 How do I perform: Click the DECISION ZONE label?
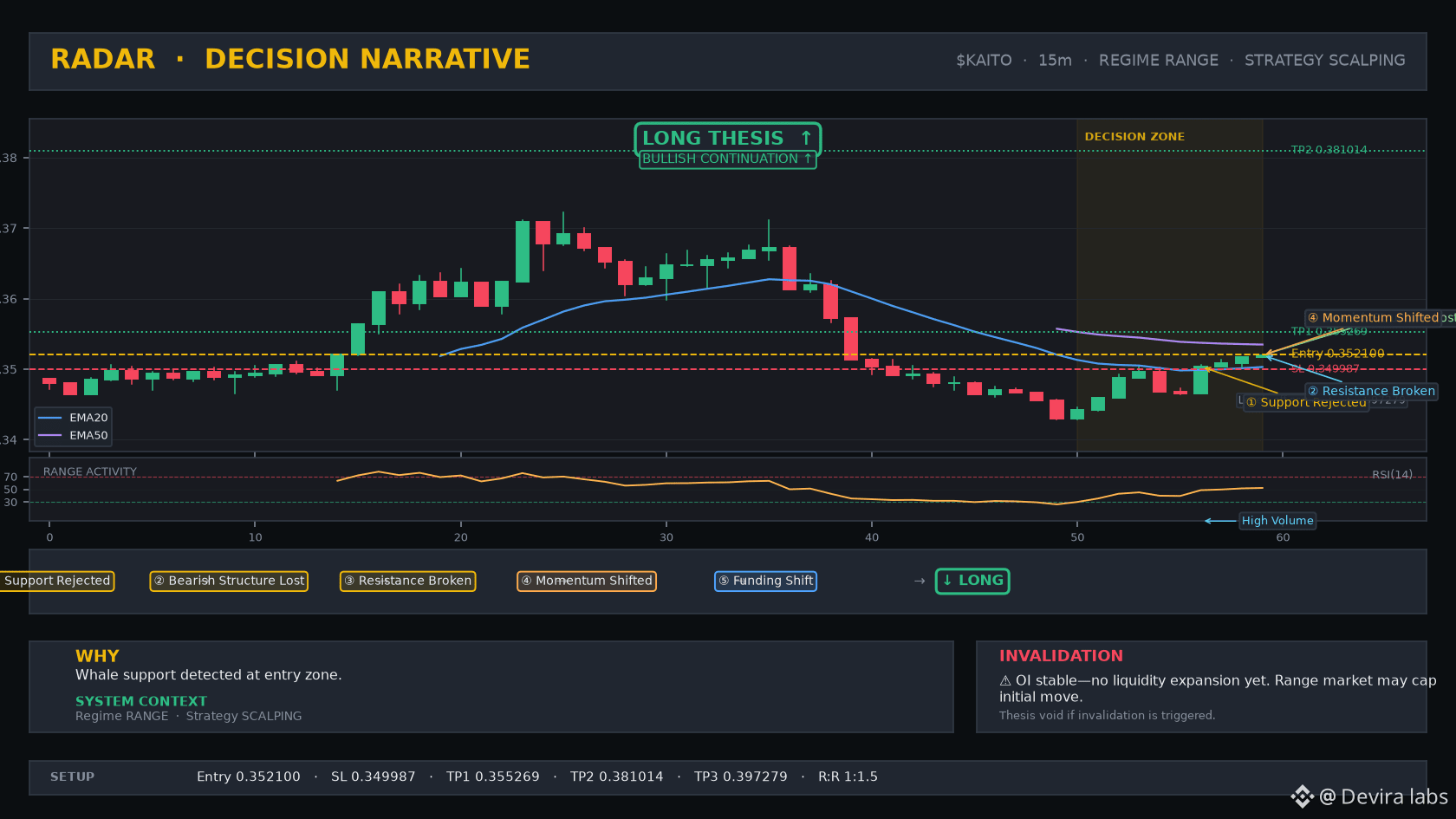[x=1134, y=137]
